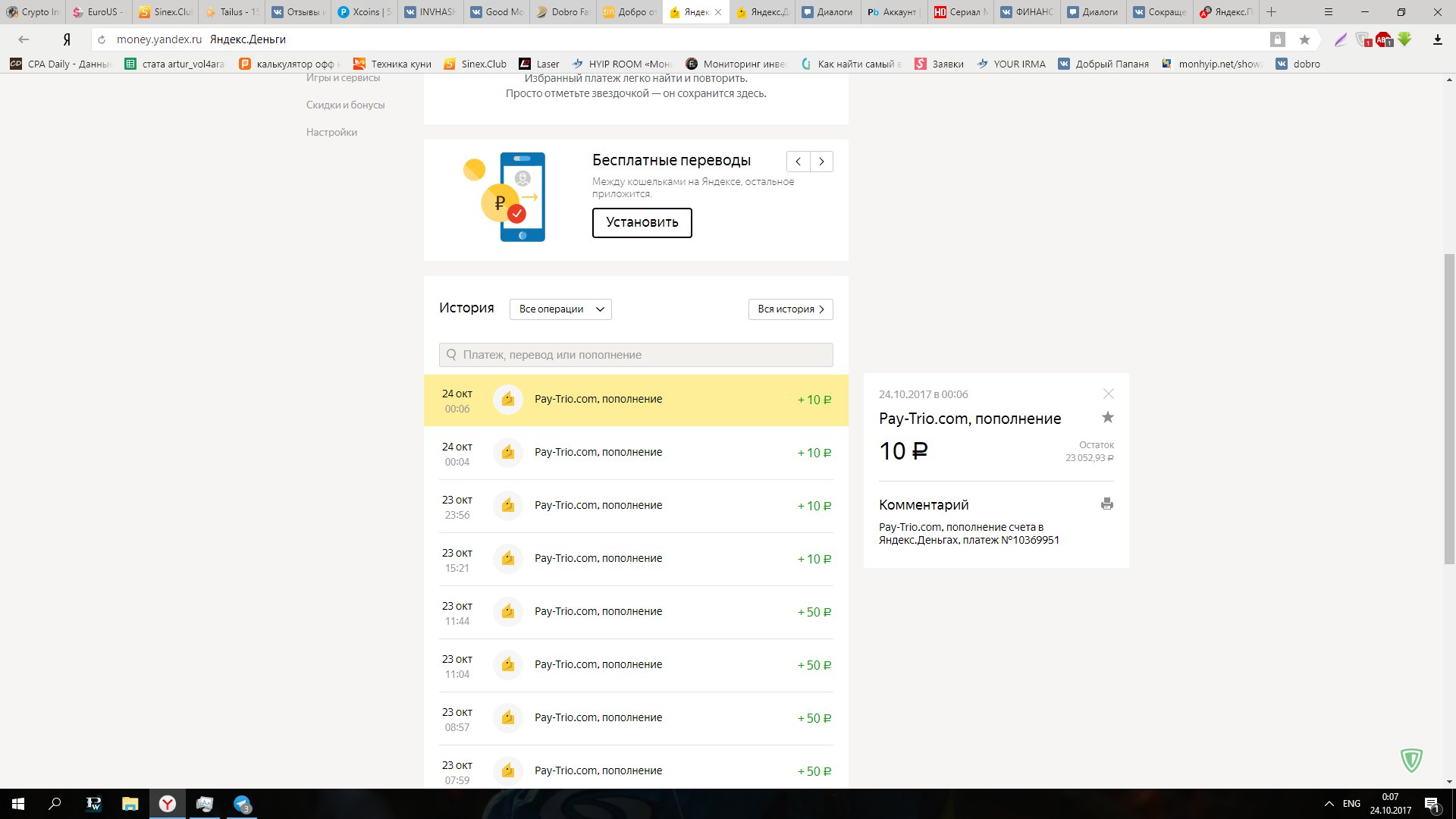Viewport: 1456px width, 819px height.
Task: Click the green shield icon at bottom right
Action: click(x=1411, y=760)
